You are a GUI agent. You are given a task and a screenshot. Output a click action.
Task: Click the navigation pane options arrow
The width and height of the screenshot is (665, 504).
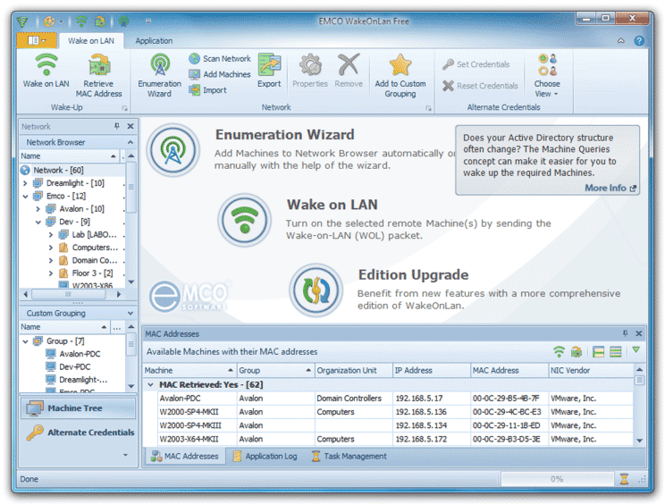[126, 455]
